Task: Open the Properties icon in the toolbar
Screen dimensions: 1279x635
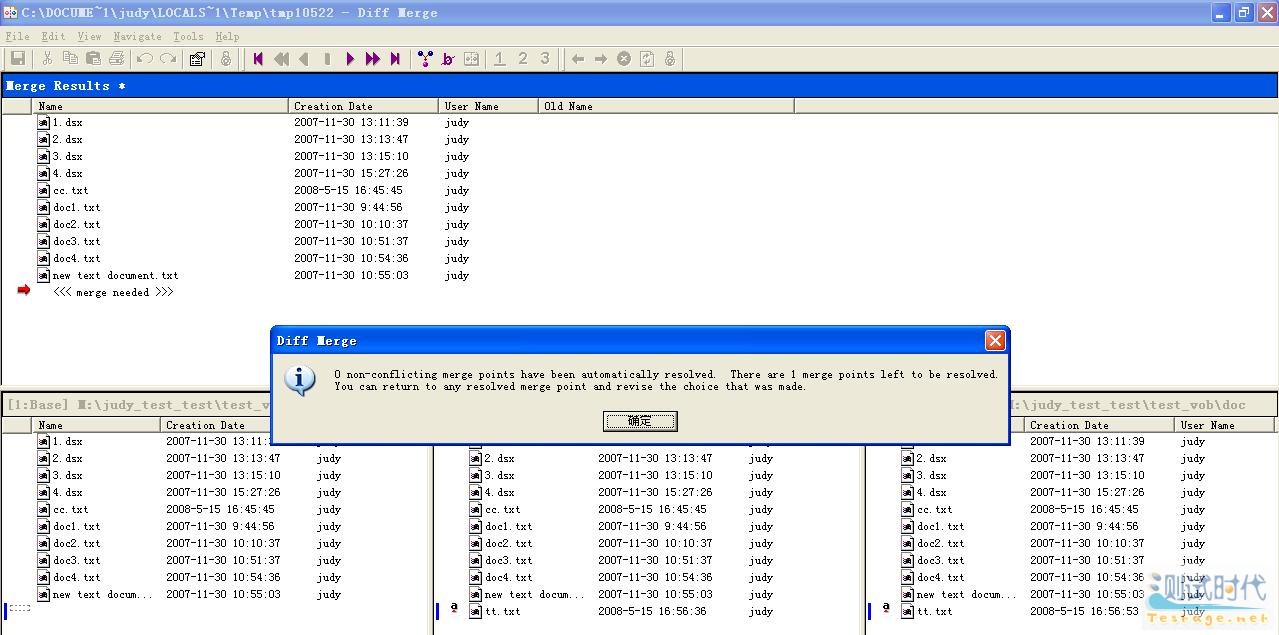Action: tap(197, 59)
